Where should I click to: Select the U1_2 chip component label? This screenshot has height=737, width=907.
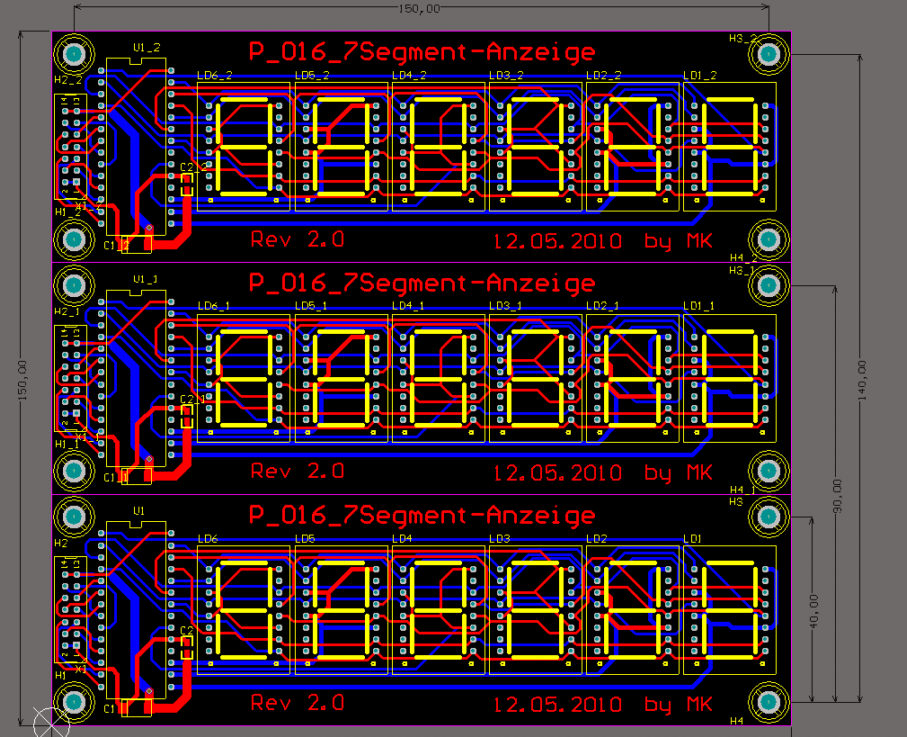(x=146, y=47)
